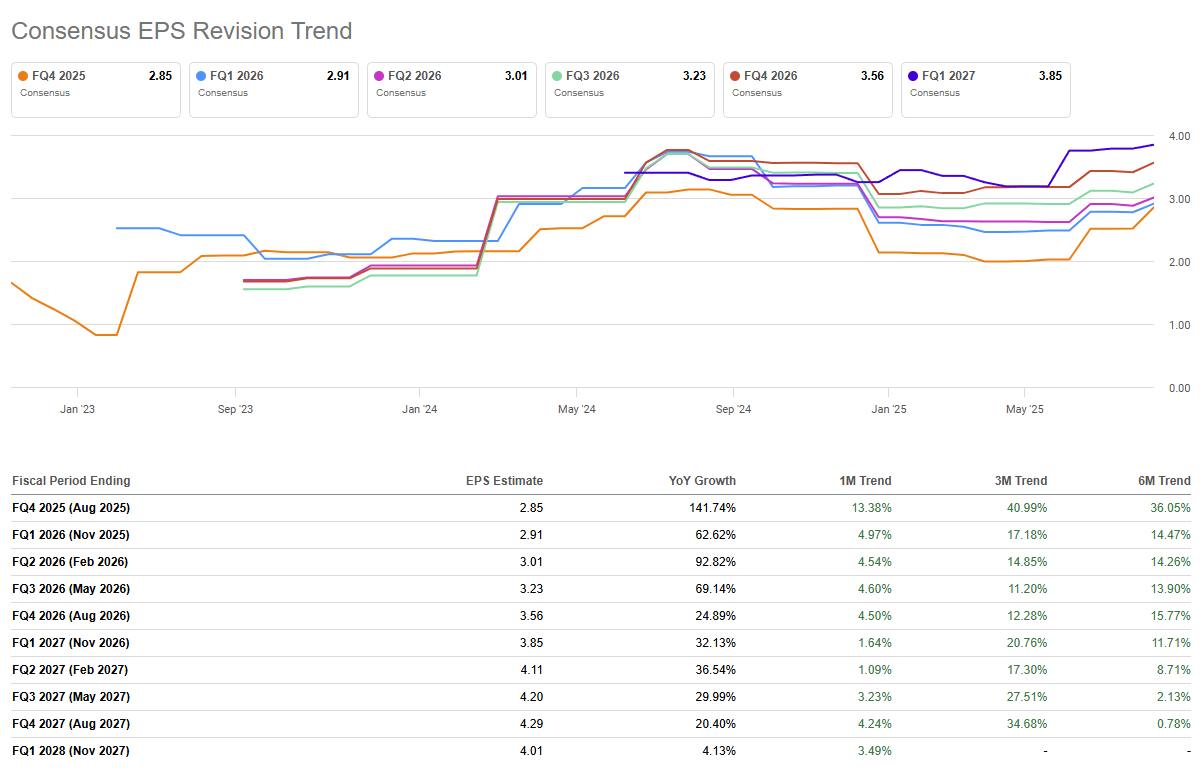The image size is (1204, 777).
Task: Toggle the FQ1 2026 consensus legend card
Action: coord(273,89)
